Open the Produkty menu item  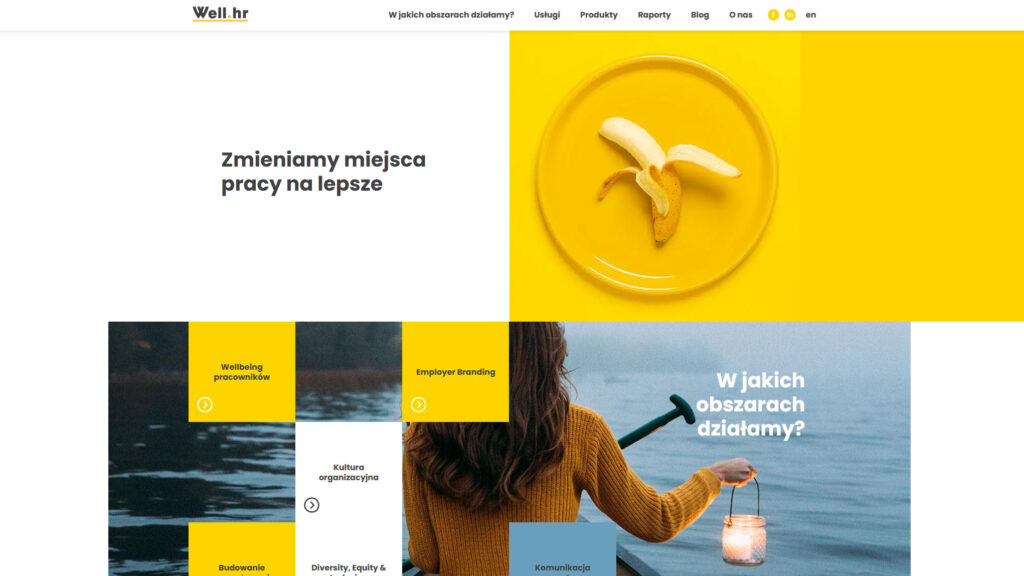(599, 15)
